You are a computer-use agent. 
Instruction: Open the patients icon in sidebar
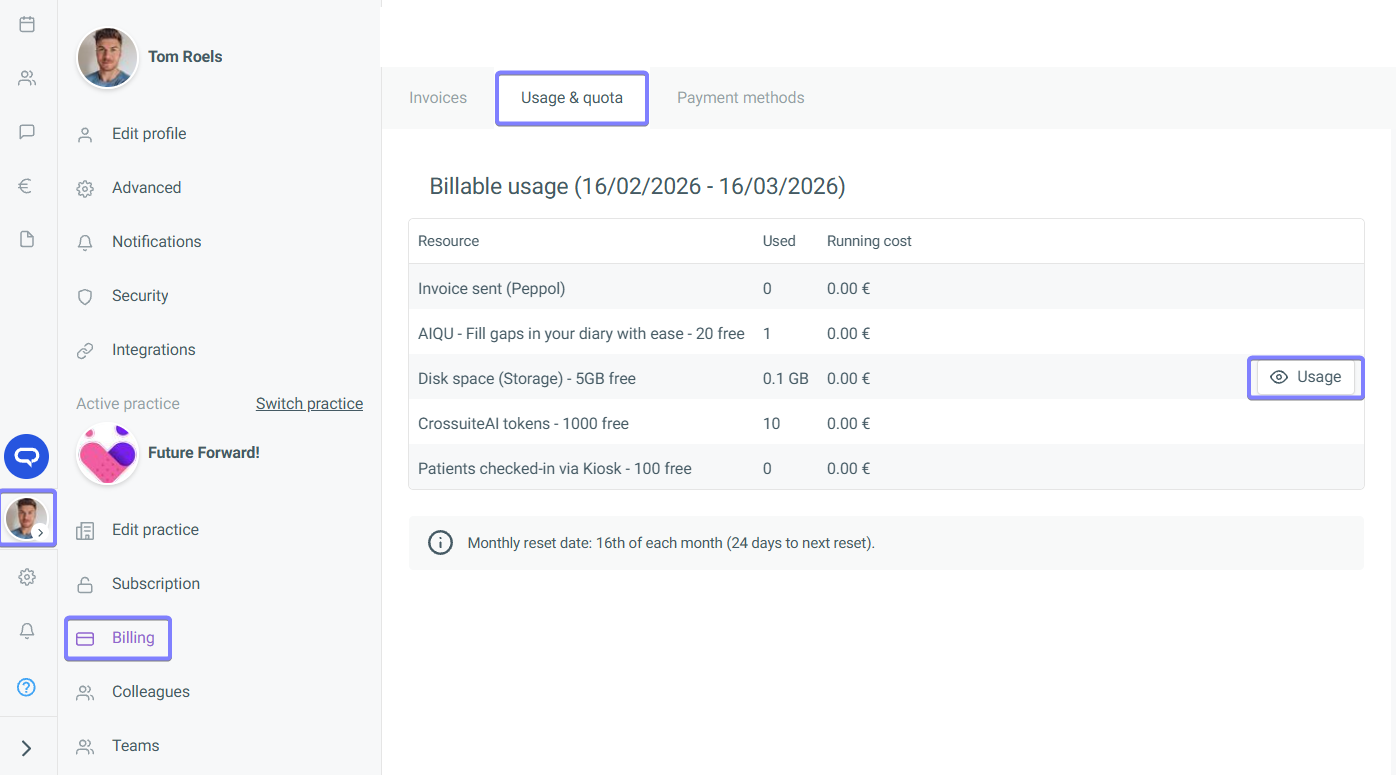(x=27, y=78)
